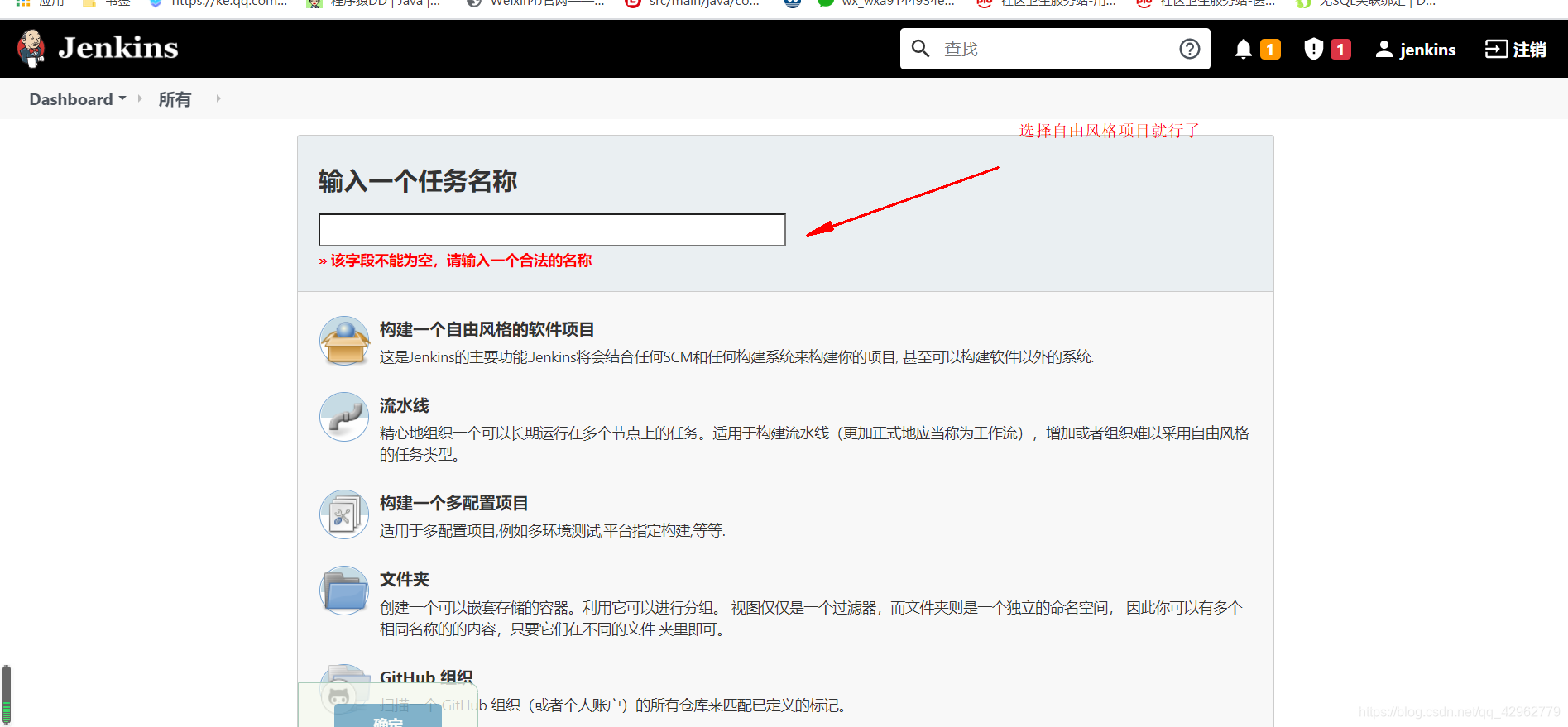Choose the 文件夹 item type
1568x727 pixels.
[405, 579]
